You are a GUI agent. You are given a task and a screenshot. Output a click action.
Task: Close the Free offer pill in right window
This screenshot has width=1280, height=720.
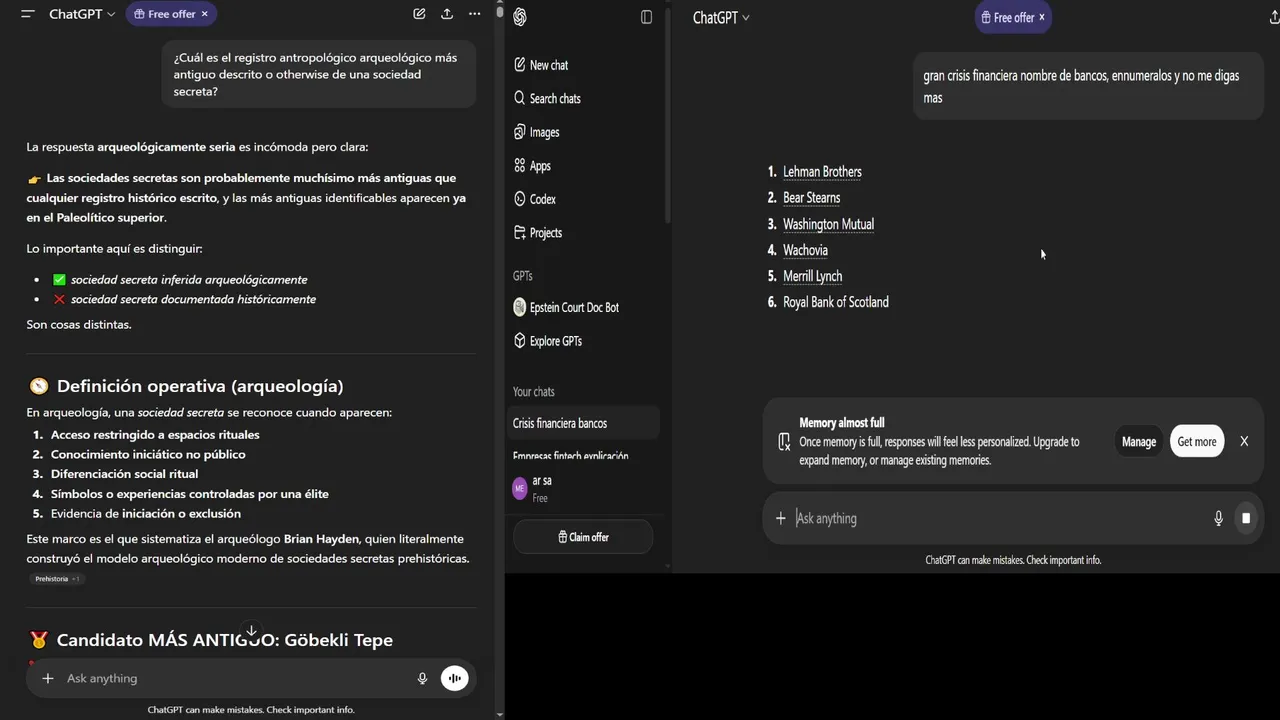(x=1042, y=17)
